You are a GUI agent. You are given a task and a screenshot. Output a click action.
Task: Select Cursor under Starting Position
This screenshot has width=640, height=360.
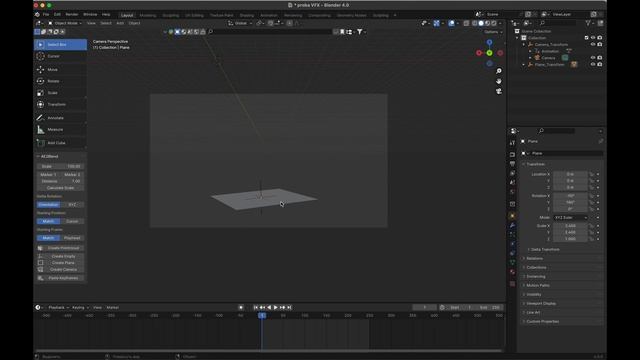pos(72,221)
